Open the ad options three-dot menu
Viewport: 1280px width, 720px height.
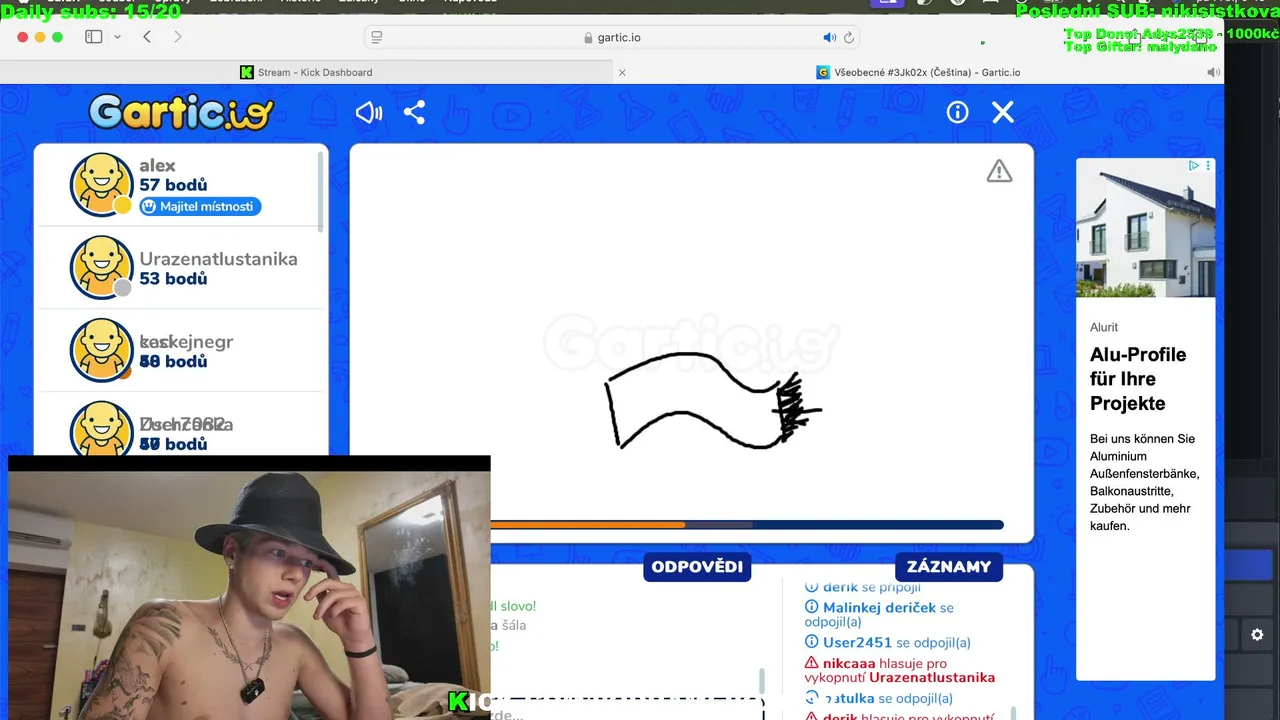[x=1208, y=166]
